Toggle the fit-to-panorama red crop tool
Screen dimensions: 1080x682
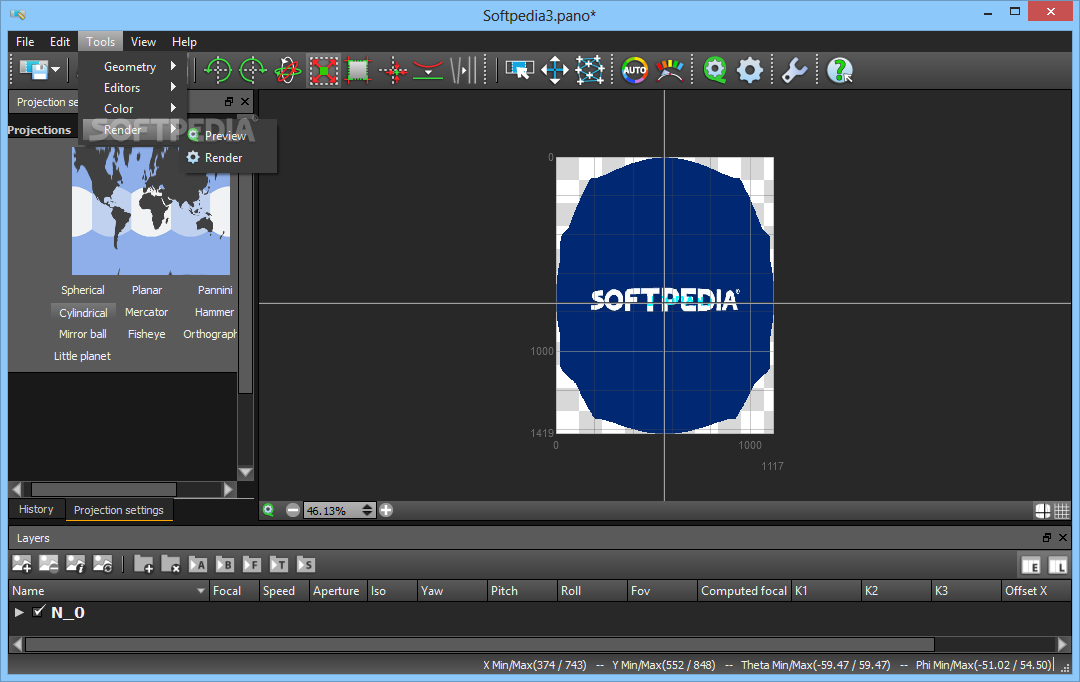click(323, 70)
